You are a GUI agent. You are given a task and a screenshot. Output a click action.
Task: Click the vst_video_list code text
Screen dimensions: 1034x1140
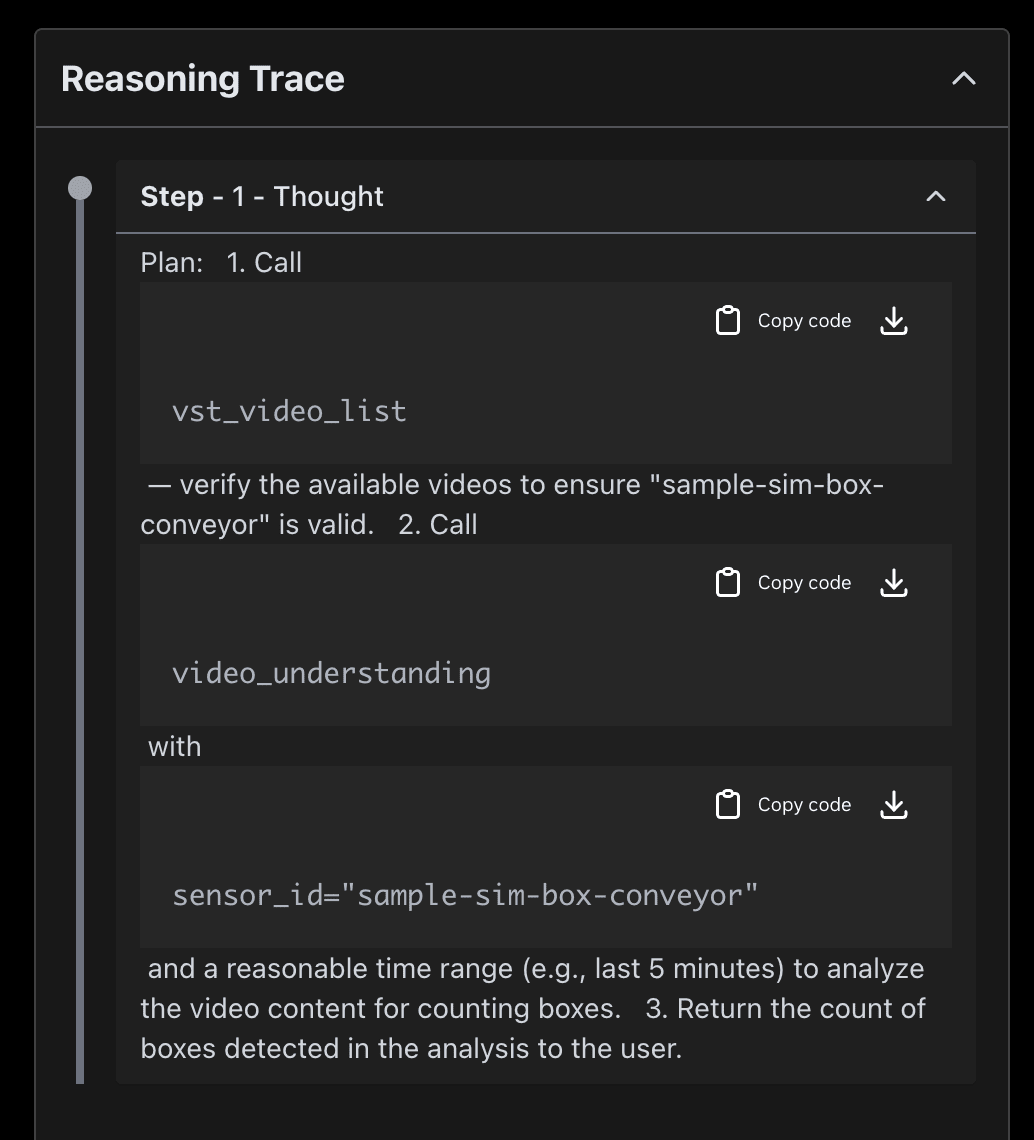coord(289,412)
